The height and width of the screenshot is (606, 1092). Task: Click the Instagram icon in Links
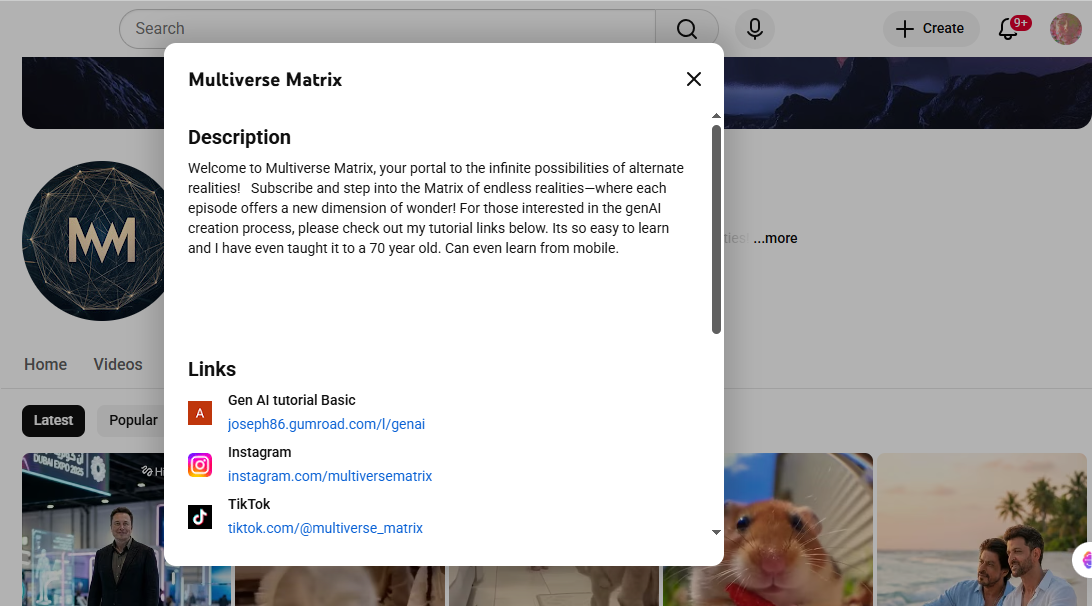tap(200, 465)
